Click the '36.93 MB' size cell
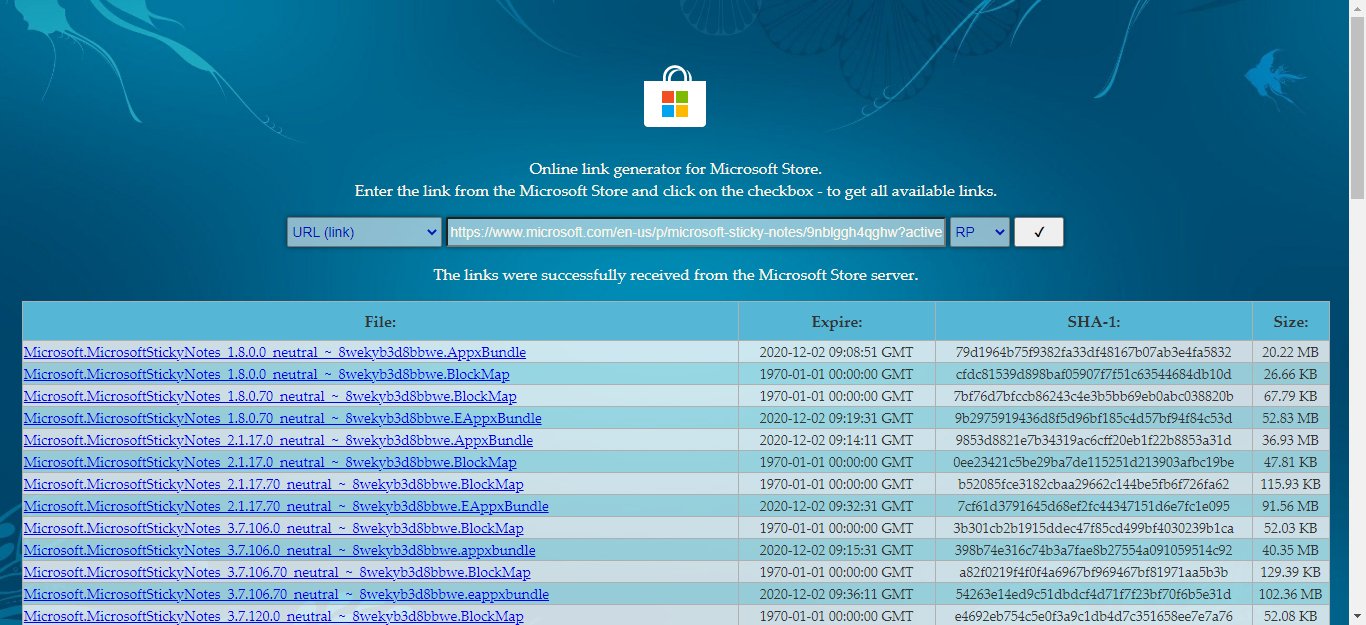The height and width of the screenshot is (625, 1366). [1290, 440]
